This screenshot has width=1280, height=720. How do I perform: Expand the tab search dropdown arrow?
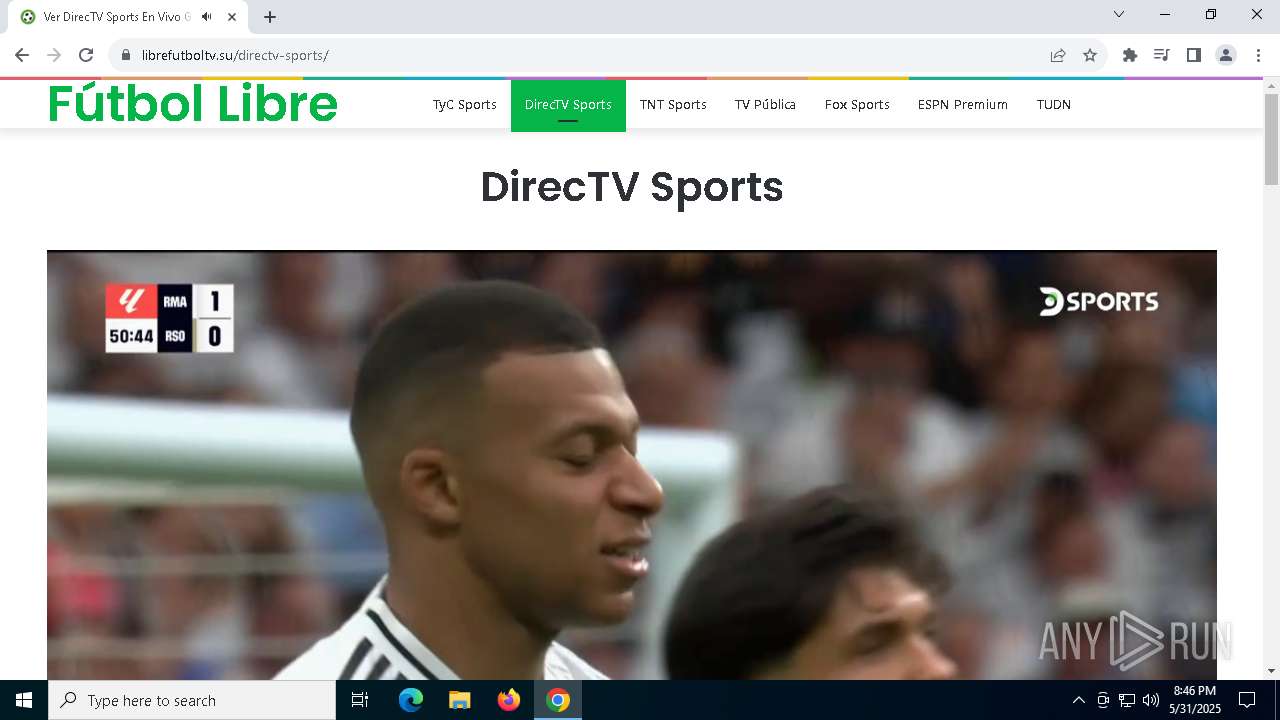(x=1119, y=14)
